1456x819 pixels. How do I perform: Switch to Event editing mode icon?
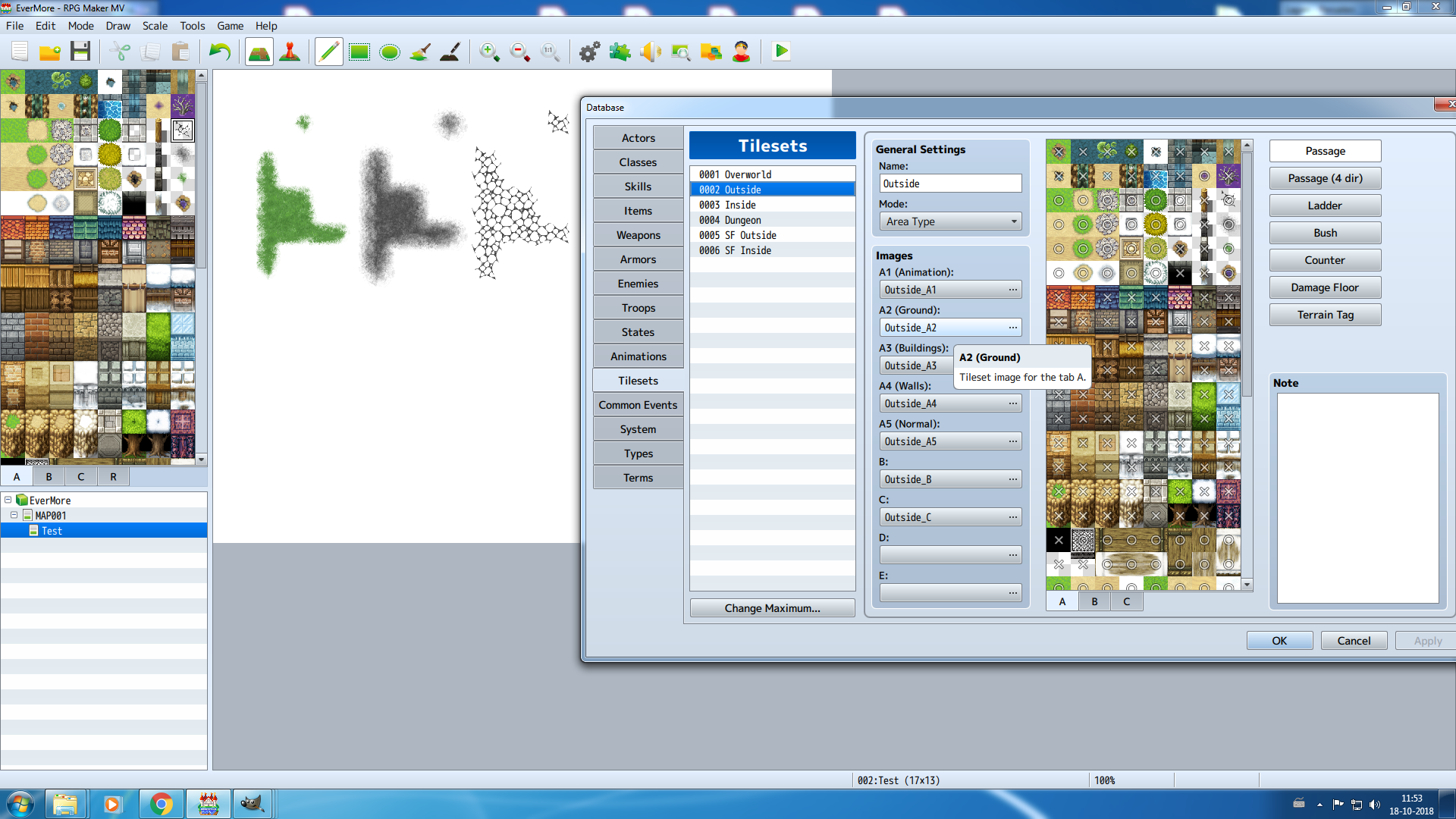tap(290, 52)
